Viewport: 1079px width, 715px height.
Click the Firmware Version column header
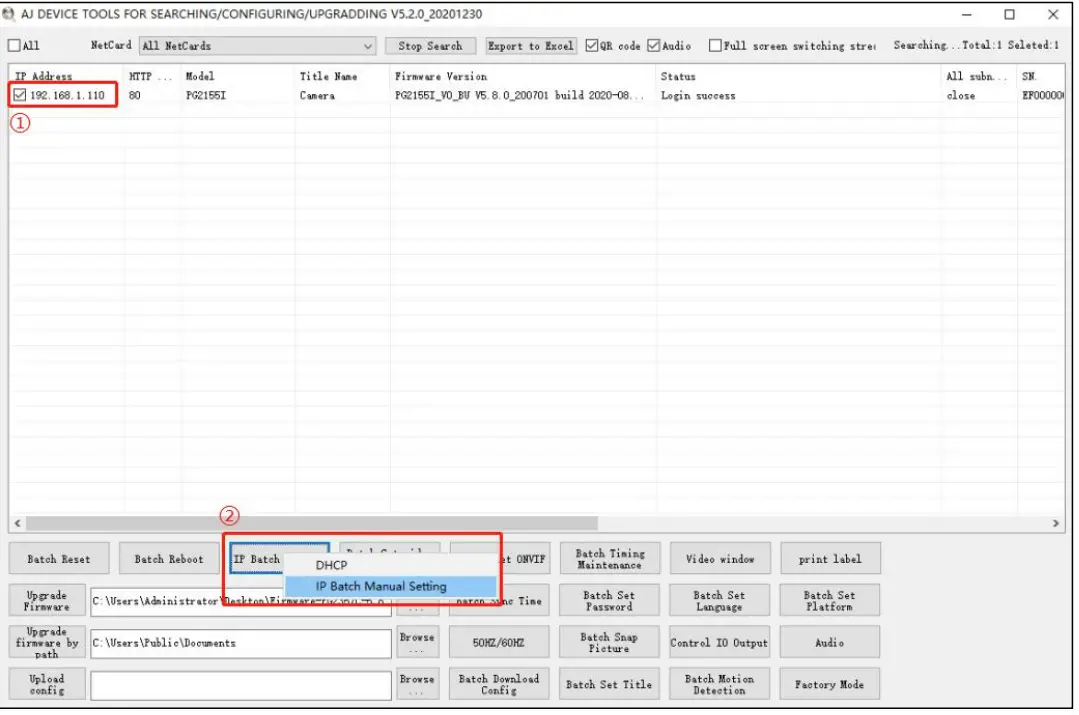click(x=523, y=76)
